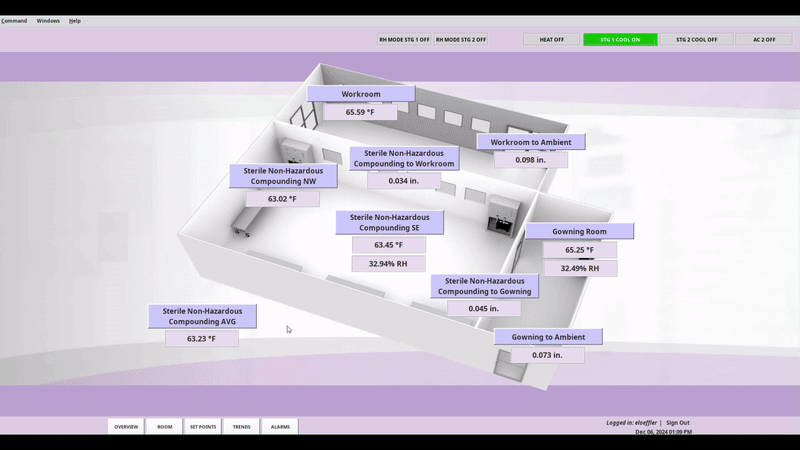Toggle RH MODE STG 2 OFF indicator
This screenshot has width=800, height=450.
coord(461,40)
